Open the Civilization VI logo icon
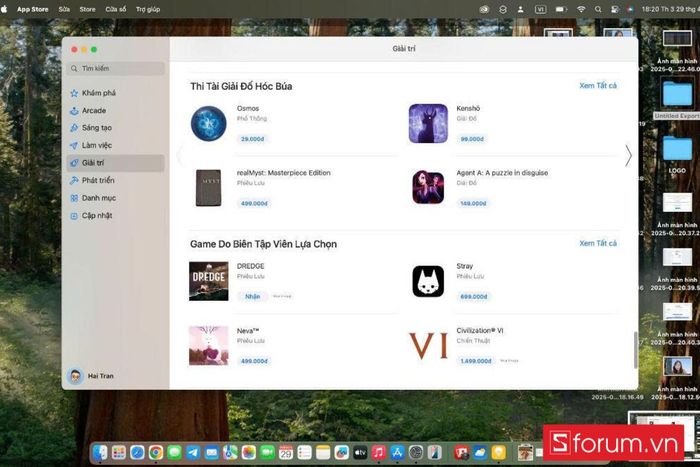The height and width of the screenshot is (467, 700). click(x=428, y=346)
